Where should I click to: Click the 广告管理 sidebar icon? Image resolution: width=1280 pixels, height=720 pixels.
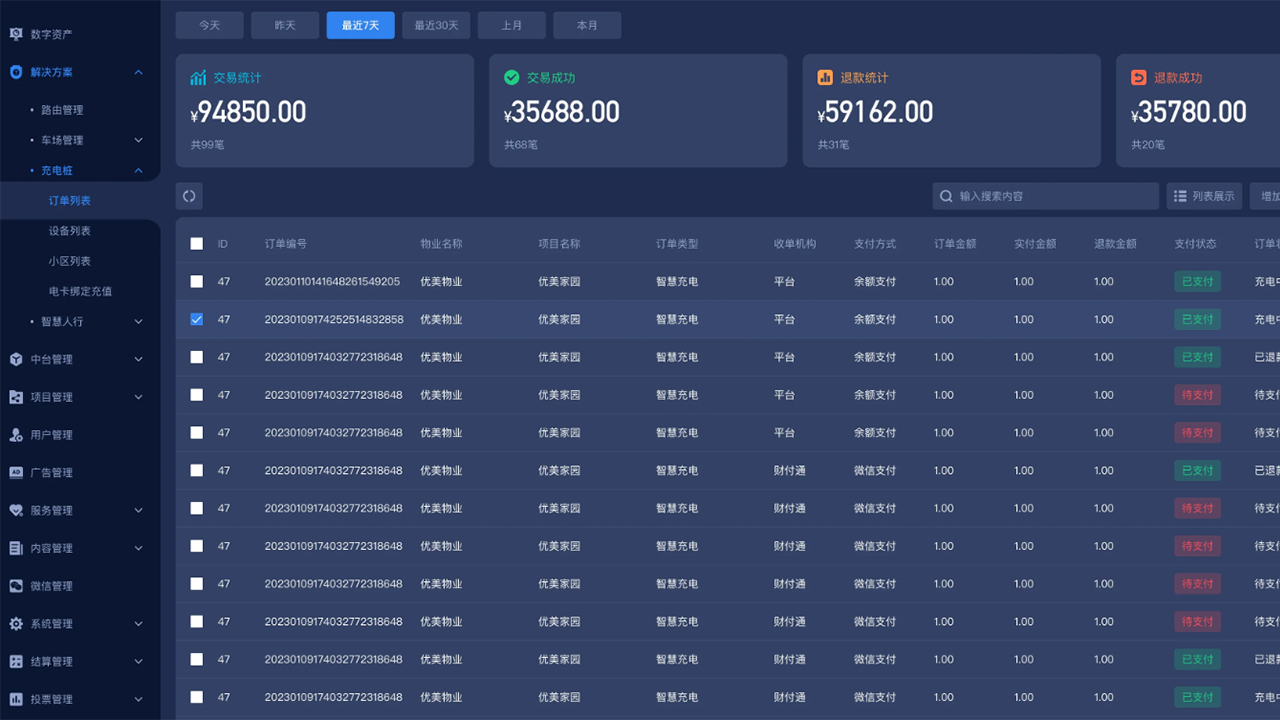pos(16,473)
